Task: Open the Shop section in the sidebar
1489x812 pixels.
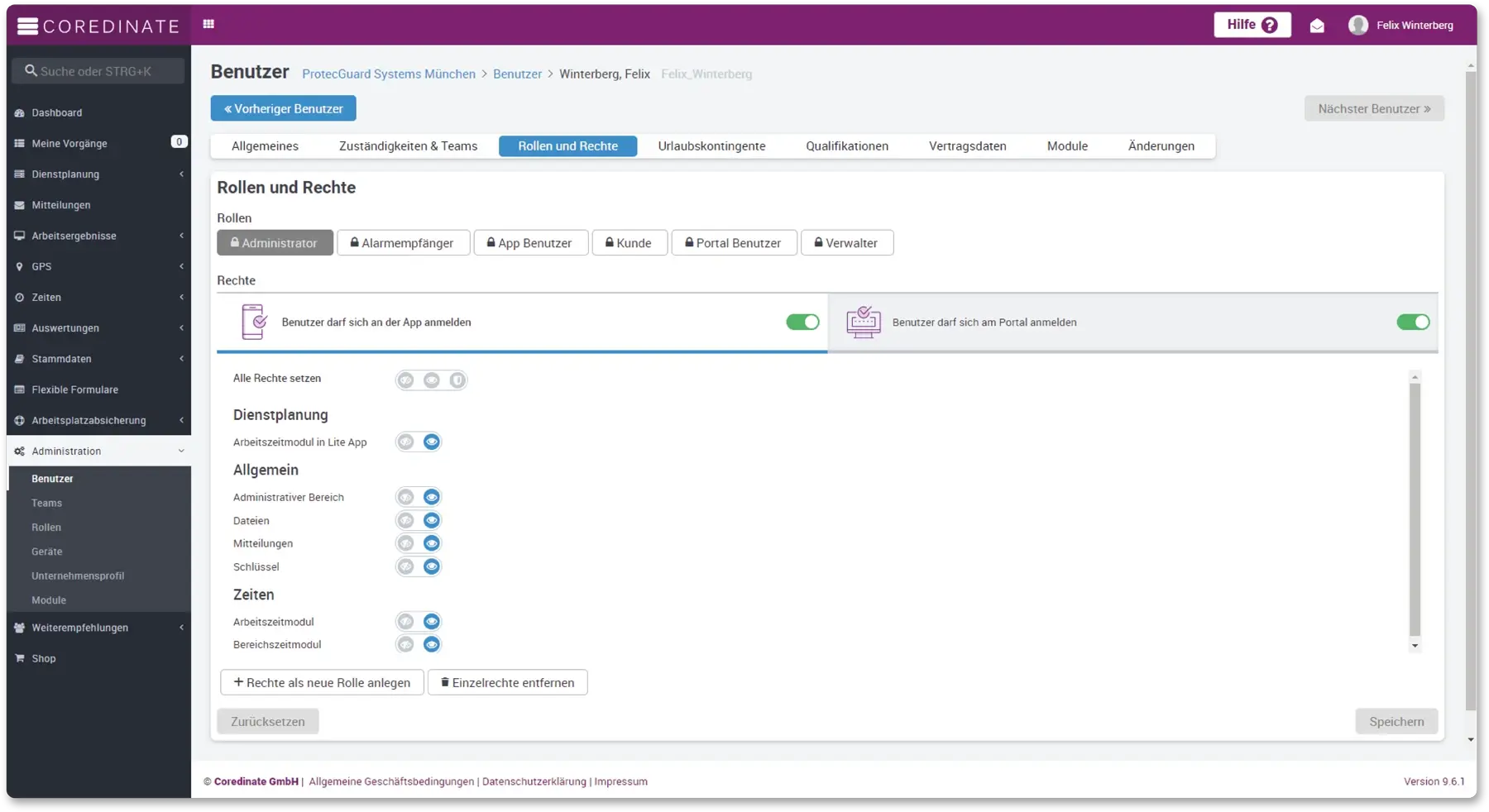Action: point(42,658)
